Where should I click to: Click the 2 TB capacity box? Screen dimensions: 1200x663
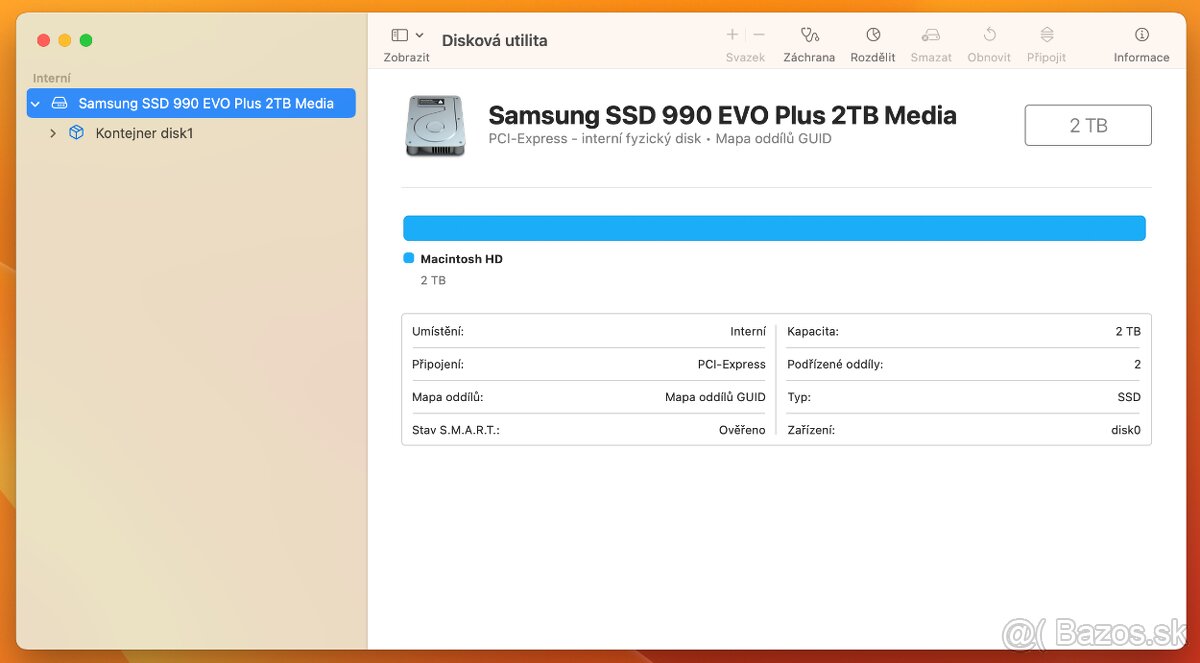click(x=1088, y=125)
